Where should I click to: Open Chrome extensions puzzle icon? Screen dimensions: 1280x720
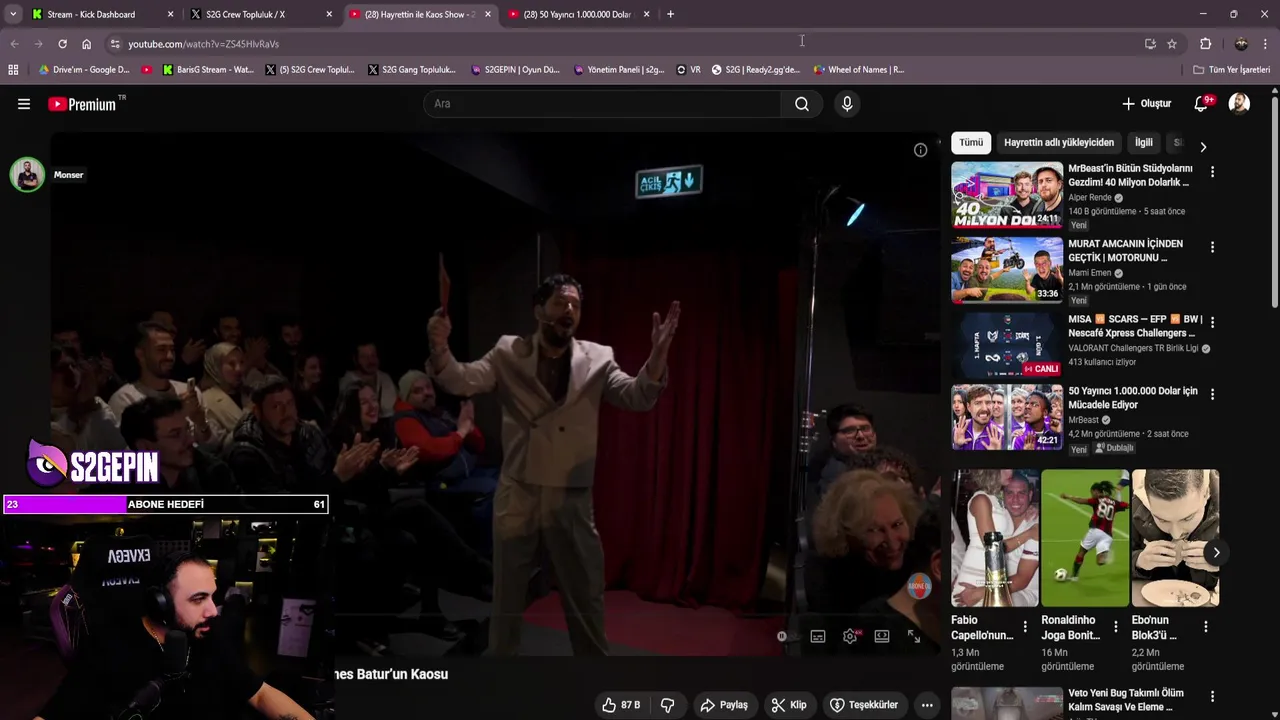[x=1205, y=44]
